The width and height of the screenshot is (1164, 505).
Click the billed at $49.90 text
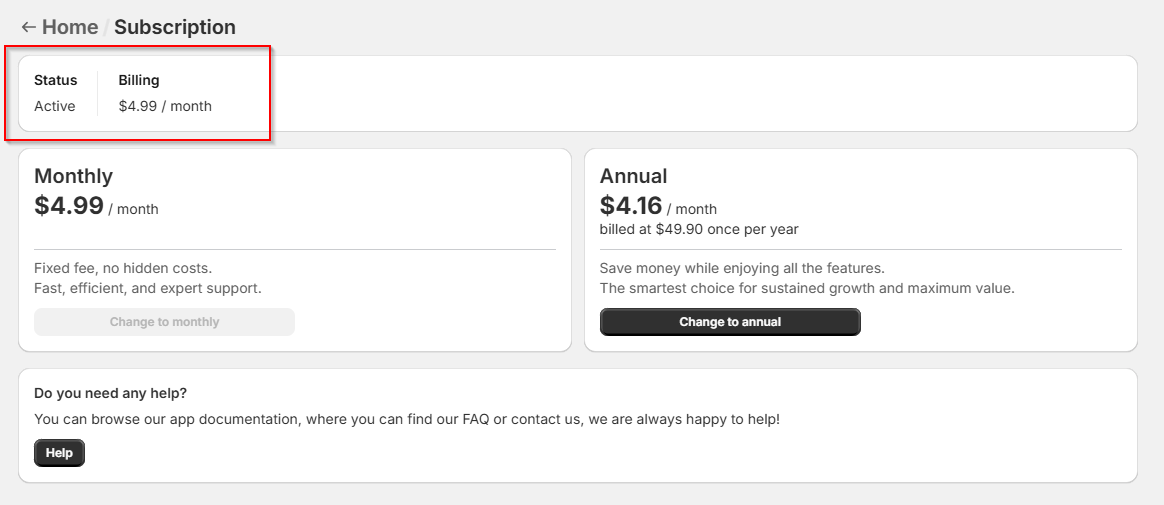tap(699, 229)
